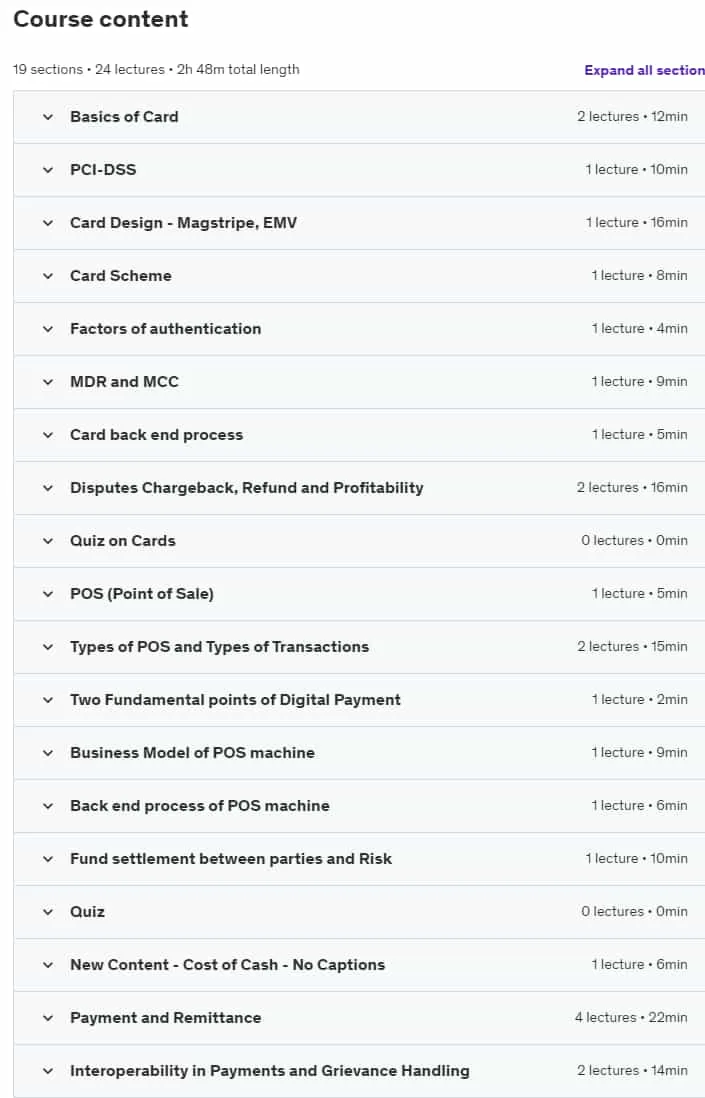Click chevron for Two Fundamental points of Digital Payment

(48, 700)
